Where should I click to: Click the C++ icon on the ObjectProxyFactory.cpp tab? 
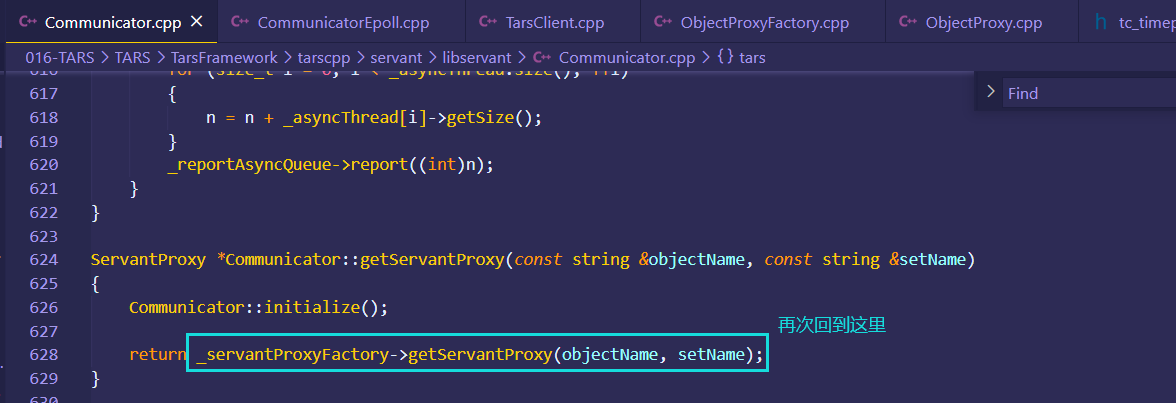[x=663, y=22]
